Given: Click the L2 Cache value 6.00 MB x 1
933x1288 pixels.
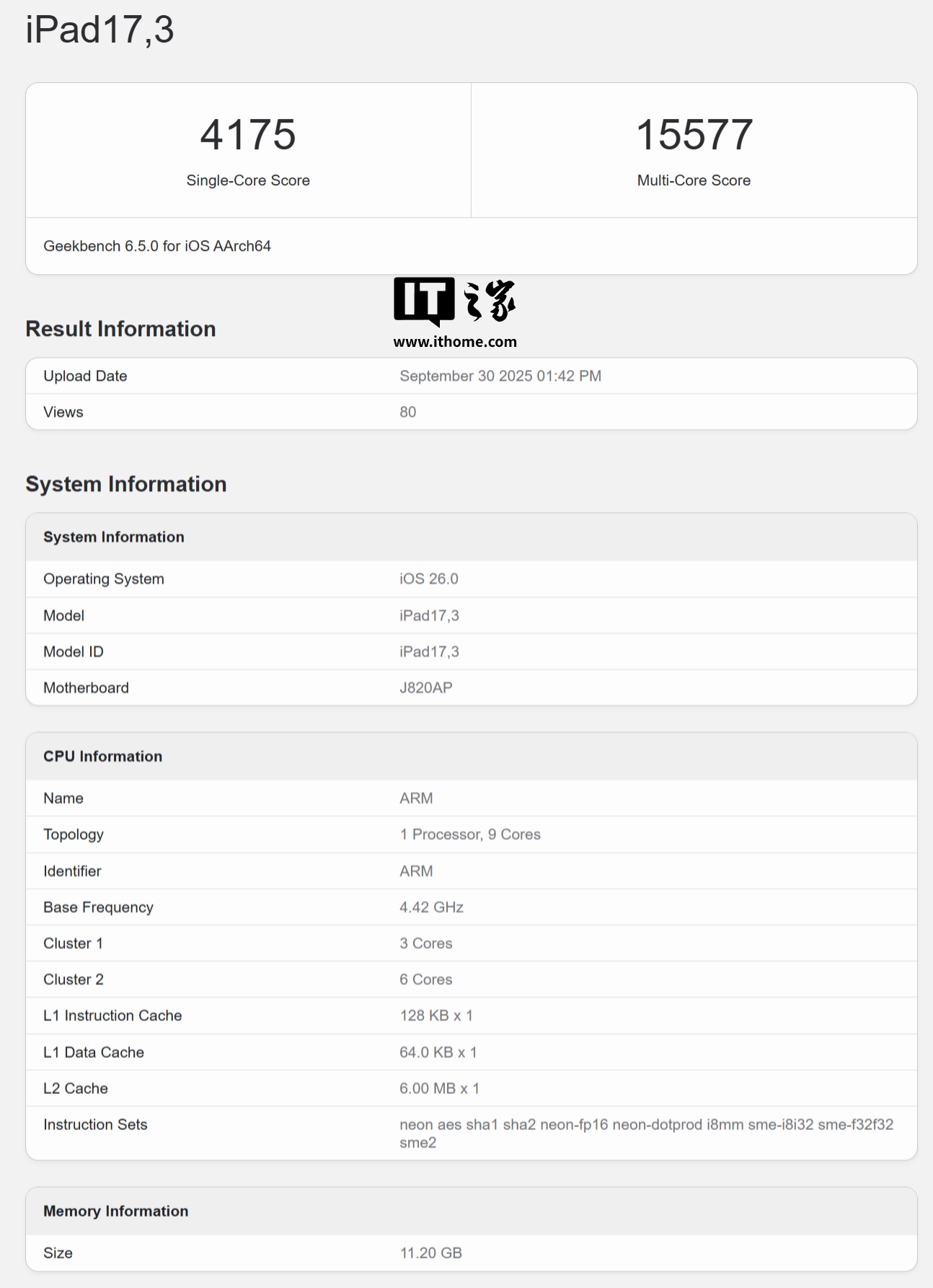Looking at the screenshot, I should click(439, 1088).
